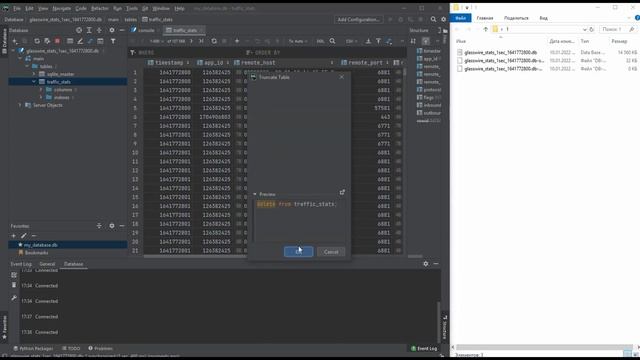Select my_database.db in Favorites

pyautogui.click(x=40, y=245)
